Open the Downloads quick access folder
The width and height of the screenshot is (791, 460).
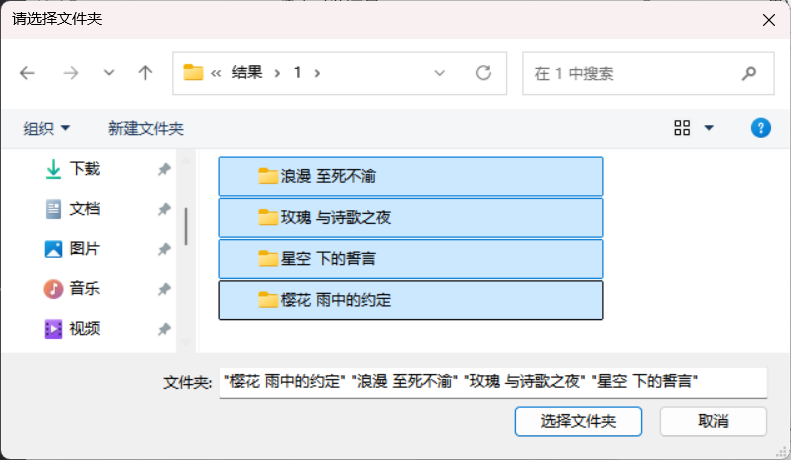point(73,169)
